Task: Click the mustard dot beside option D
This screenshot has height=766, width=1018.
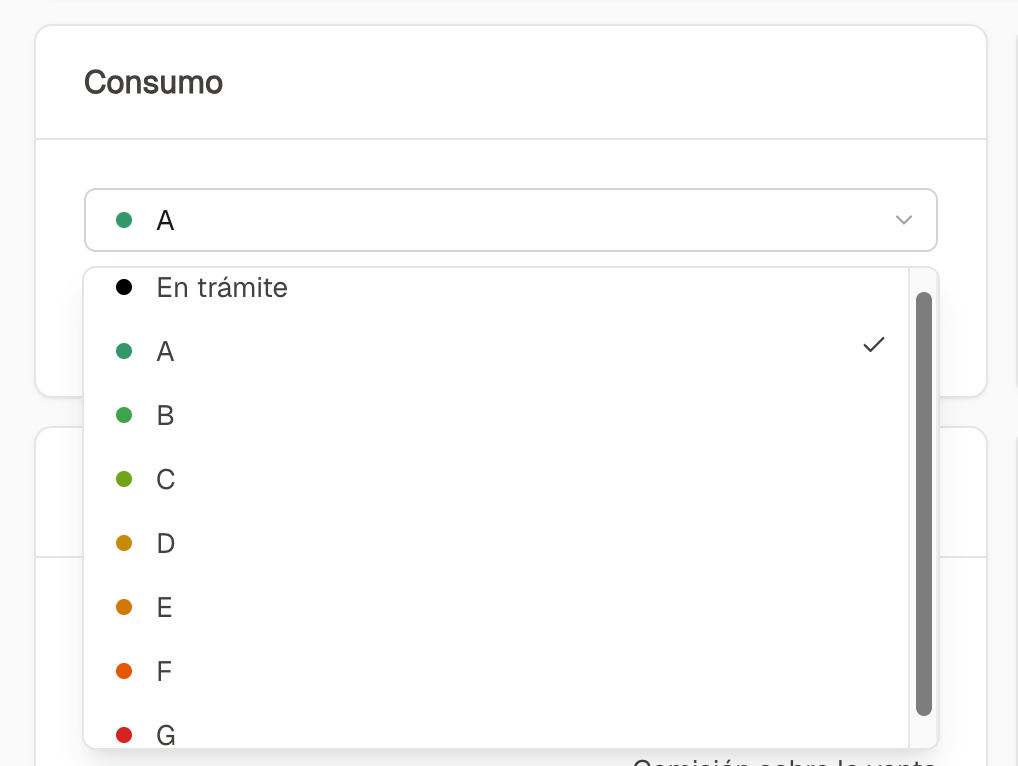Action: (124, 543)
